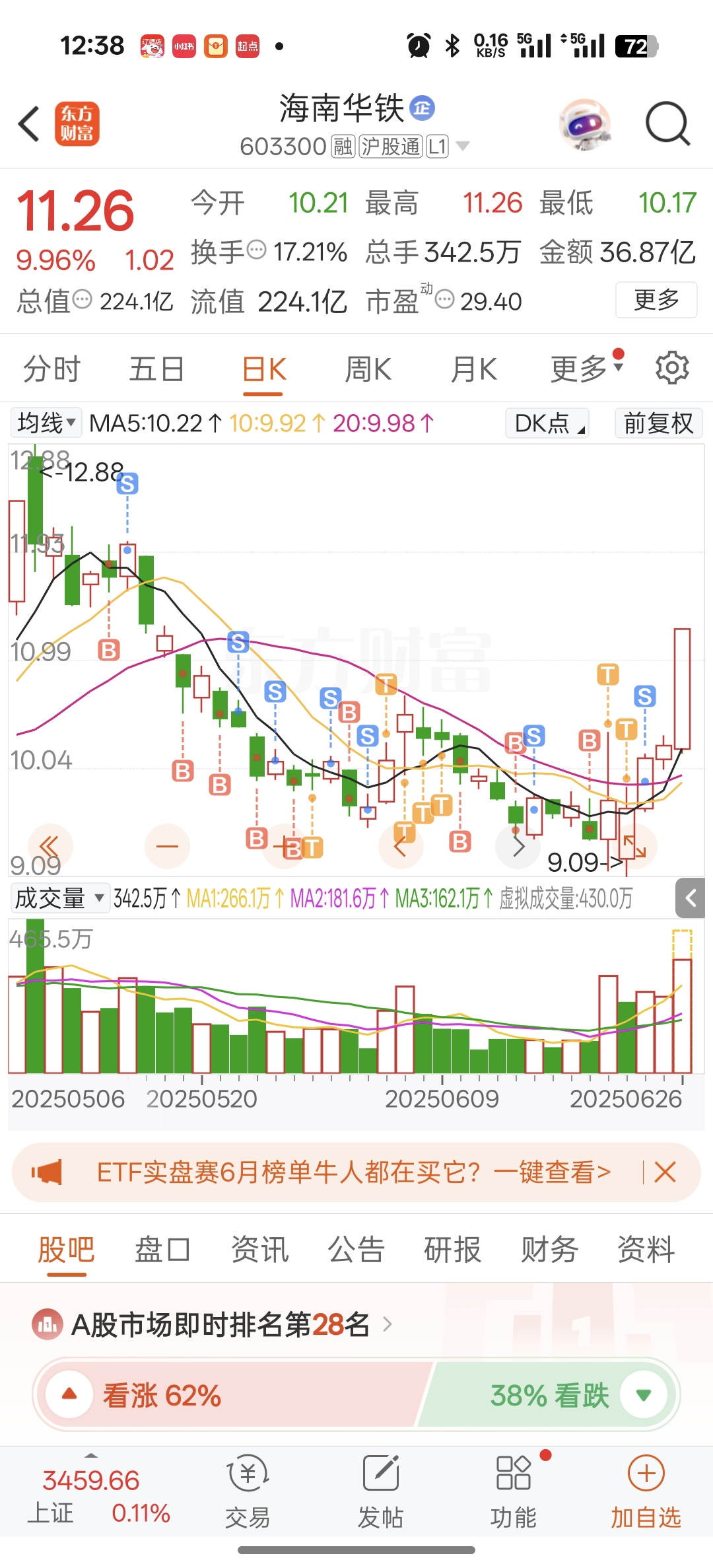Image resolution: width=713 pixels, height=1568 pixels.
Task: Tap the 换手 info bubble icon
Action: [256, 250]
